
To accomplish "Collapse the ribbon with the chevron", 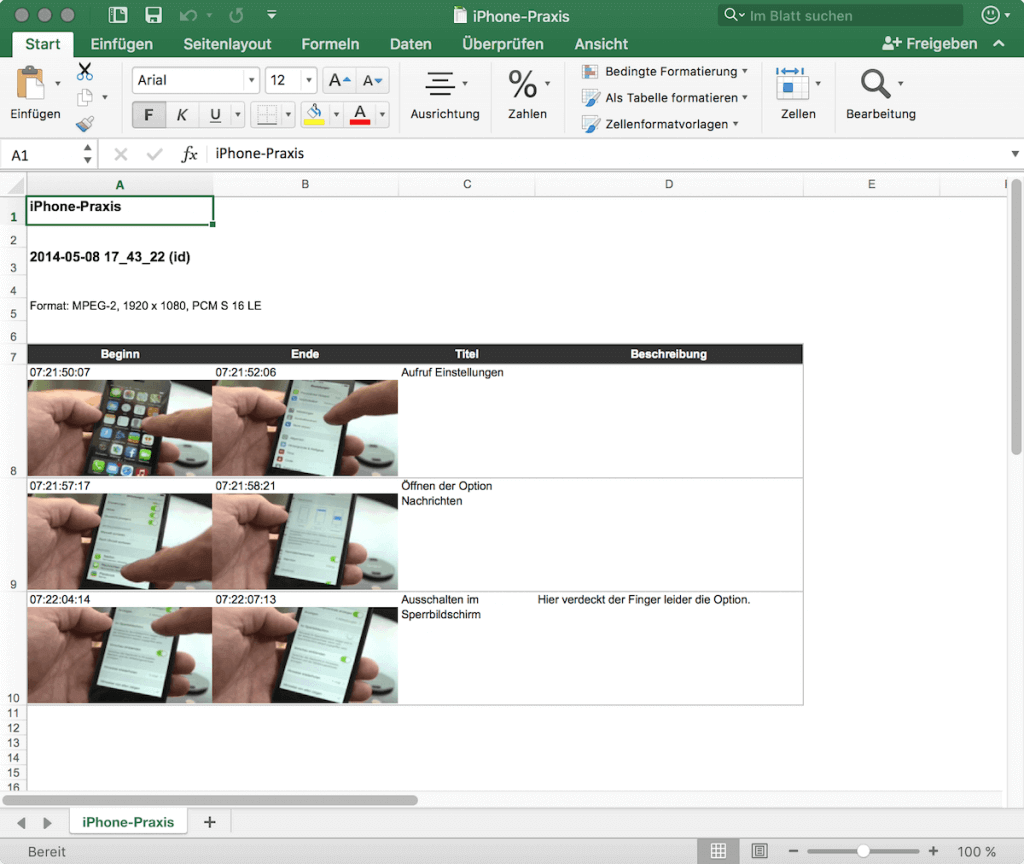I will pos(999,44).
